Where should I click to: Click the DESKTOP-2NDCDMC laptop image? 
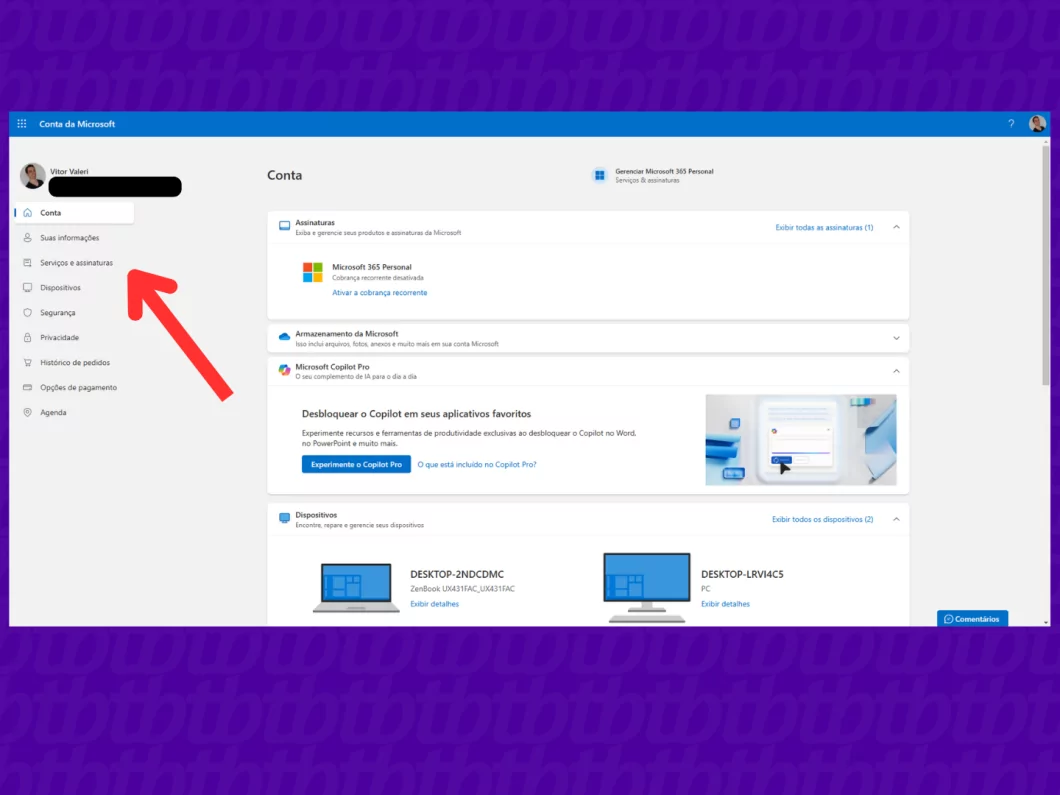356,587
